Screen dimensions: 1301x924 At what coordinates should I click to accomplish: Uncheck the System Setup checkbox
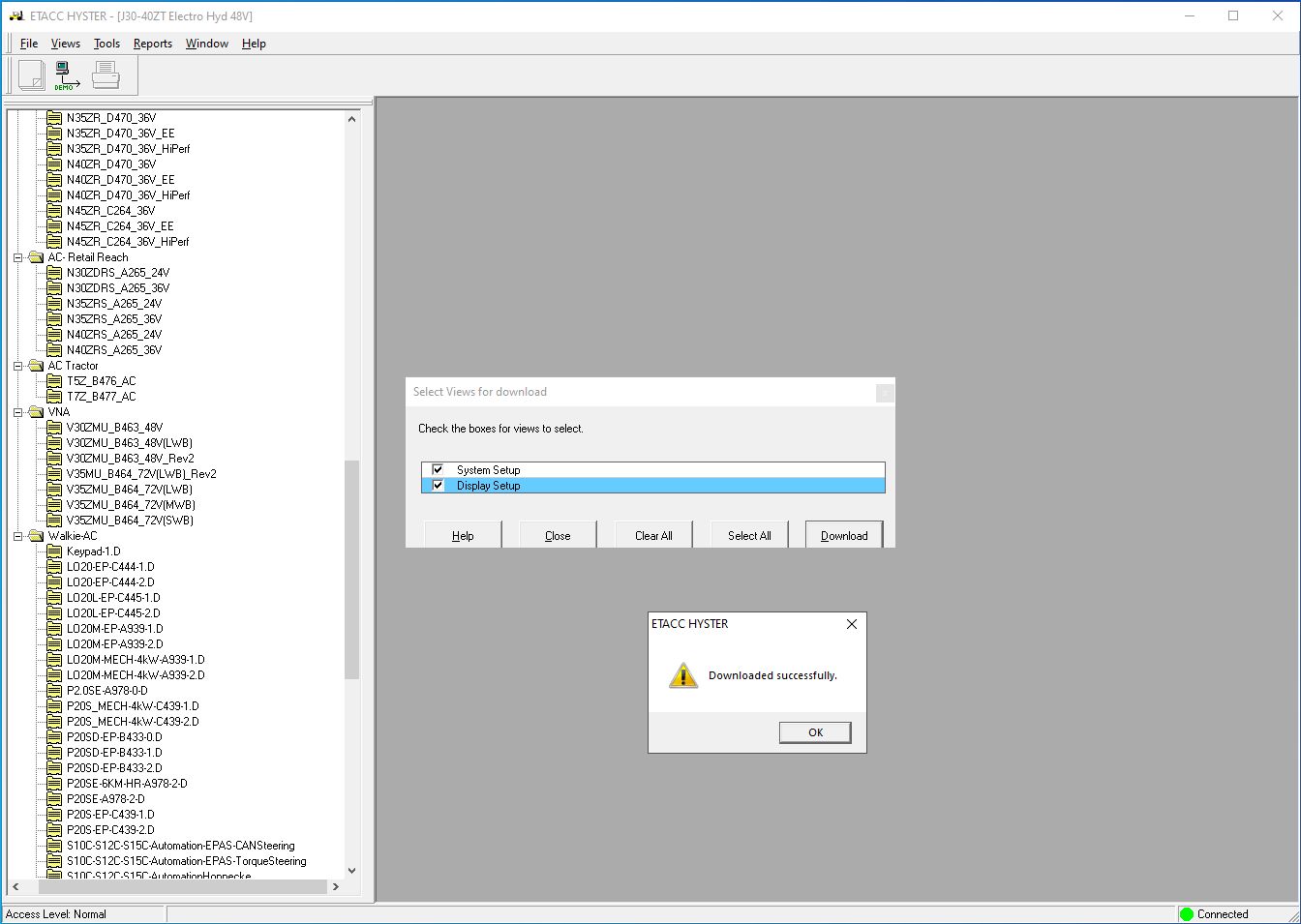coord(438,470)
